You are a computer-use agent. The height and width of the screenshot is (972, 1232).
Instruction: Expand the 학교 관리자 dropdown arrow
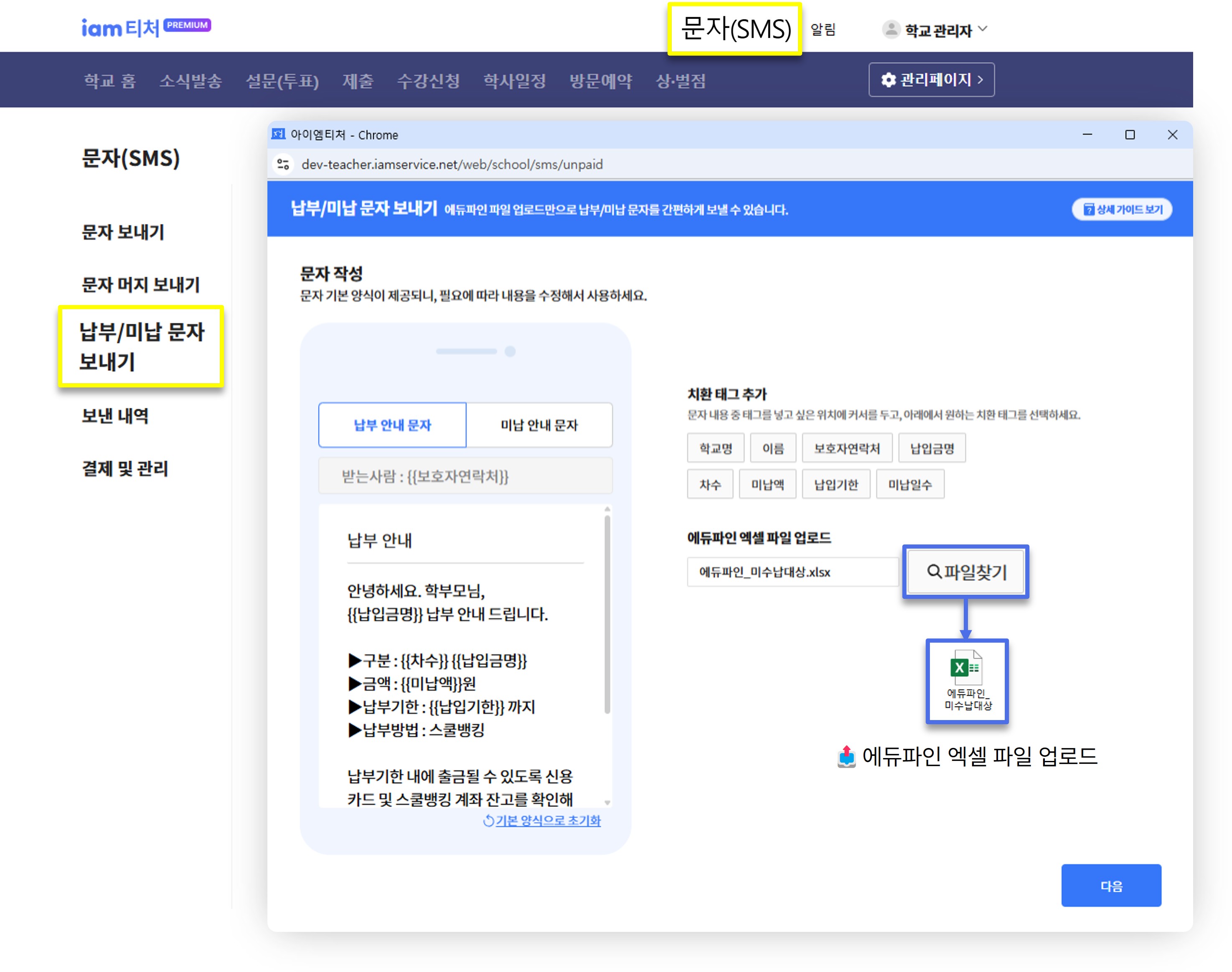point(982,29)
